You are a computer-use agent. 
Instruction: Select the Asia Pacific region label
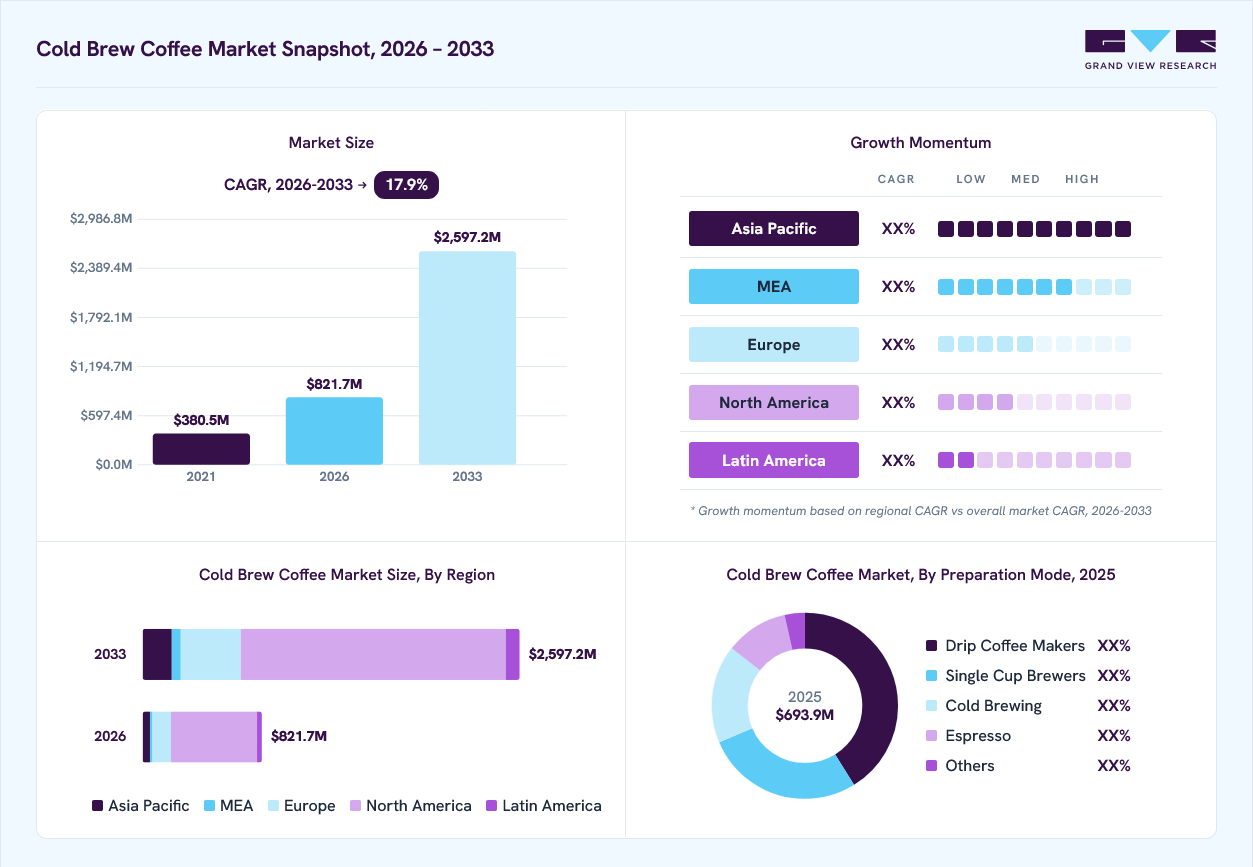(x=774, y=228)
